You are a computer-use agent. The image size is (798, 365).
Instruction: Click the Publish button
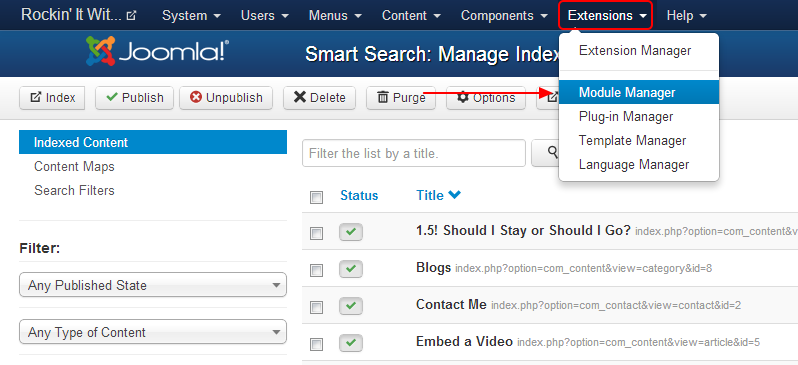(134, 98)
